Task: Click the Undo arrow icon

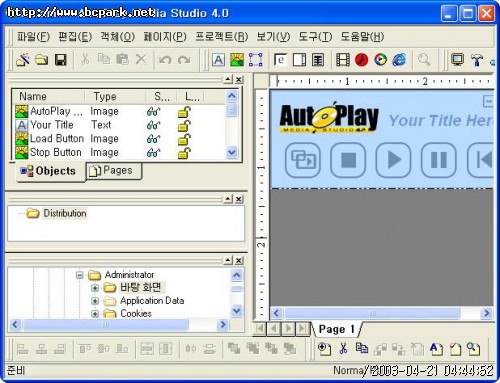Action: coord(165,60)
